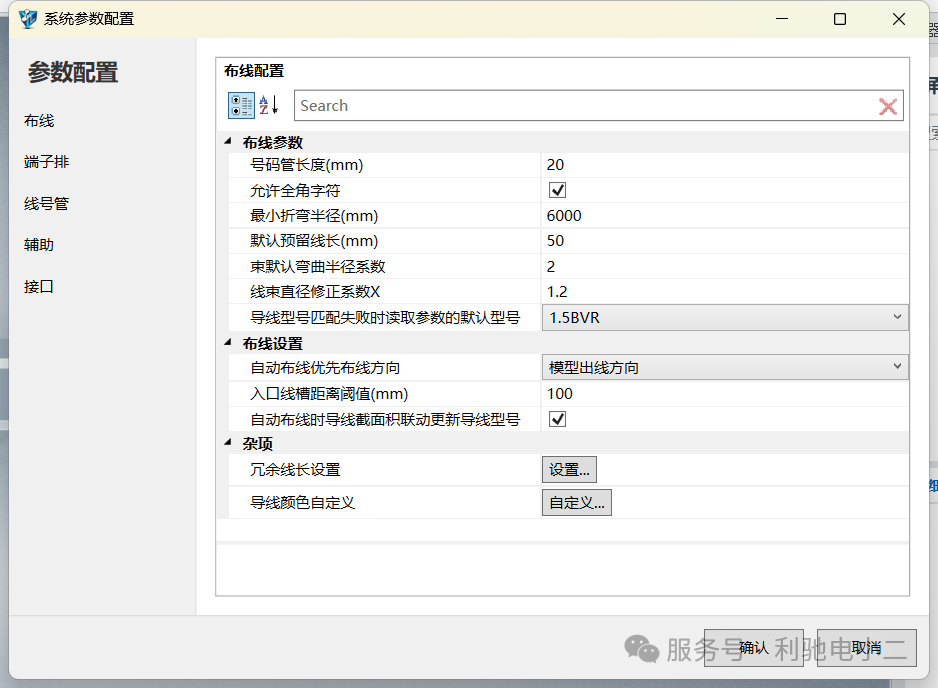Click the app icon in the title bar

coord(27,19)
